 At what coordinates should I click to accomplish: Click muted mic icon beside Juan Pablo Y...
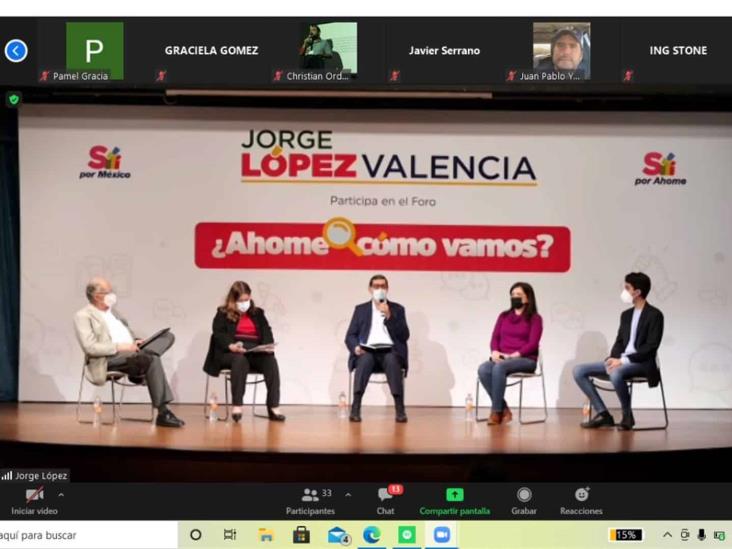[511, 76]
